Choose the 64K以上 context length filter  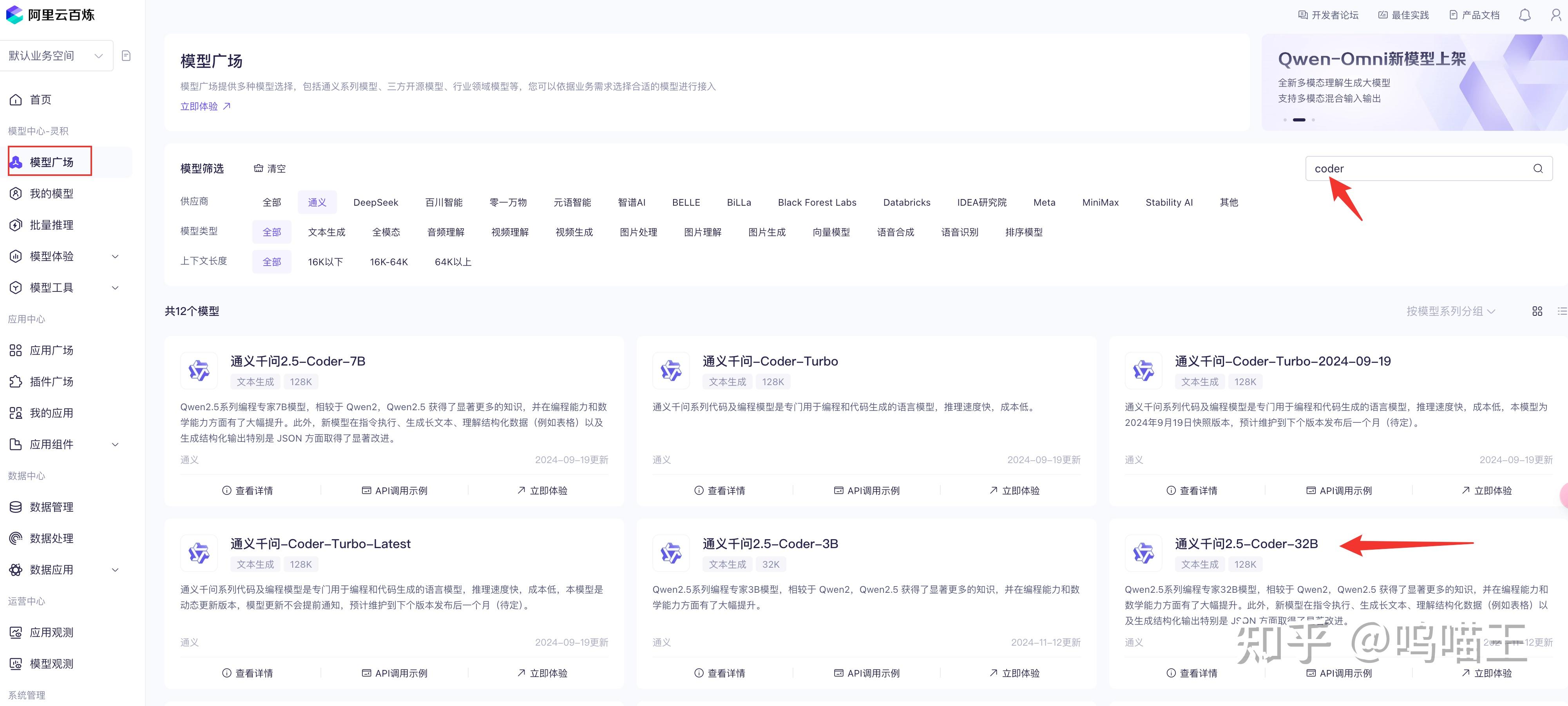click(x=453, y=262)
